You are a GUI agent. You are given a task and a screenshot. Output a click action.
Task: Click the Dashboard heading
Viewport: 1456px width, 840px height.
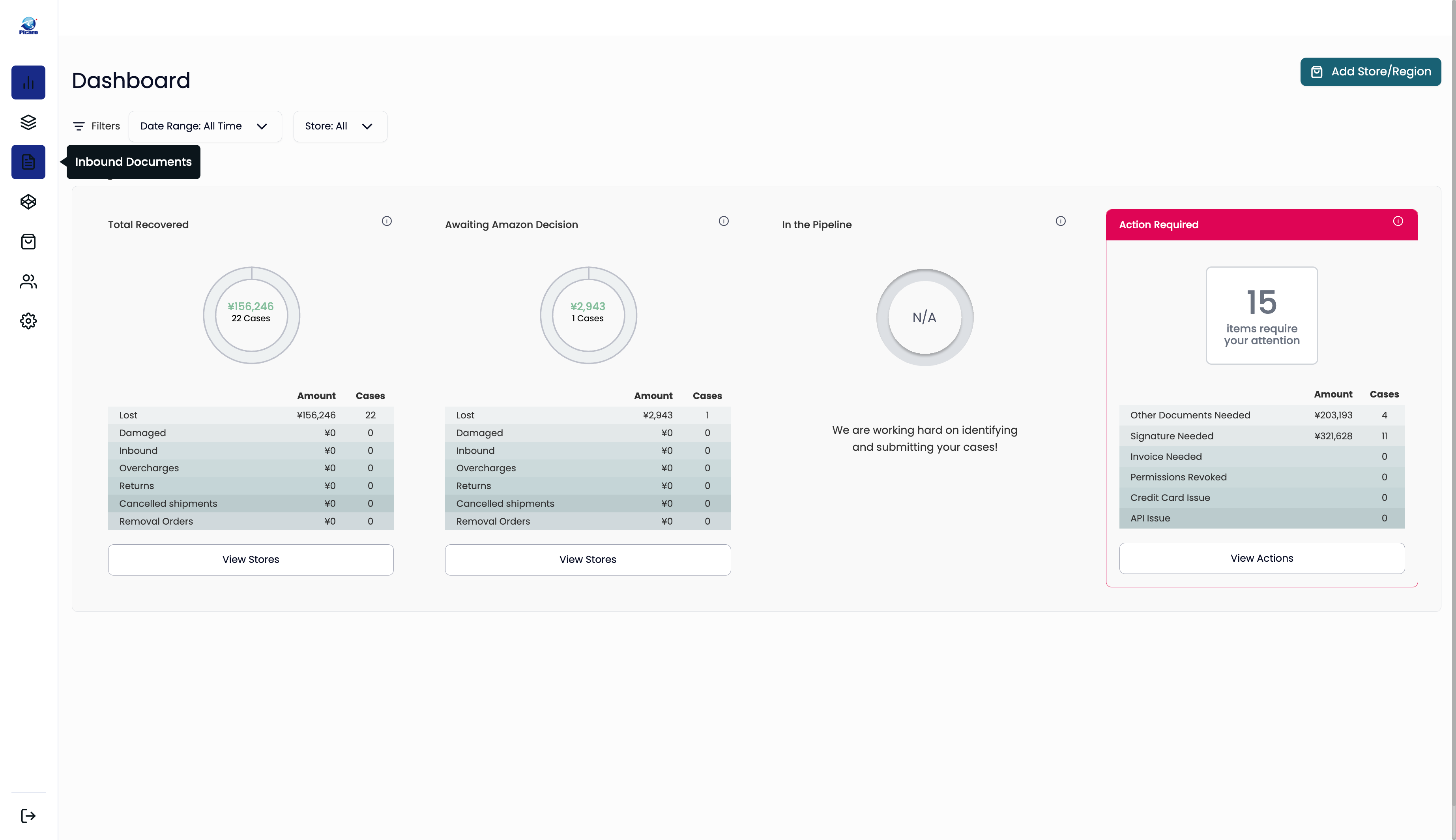131,81
